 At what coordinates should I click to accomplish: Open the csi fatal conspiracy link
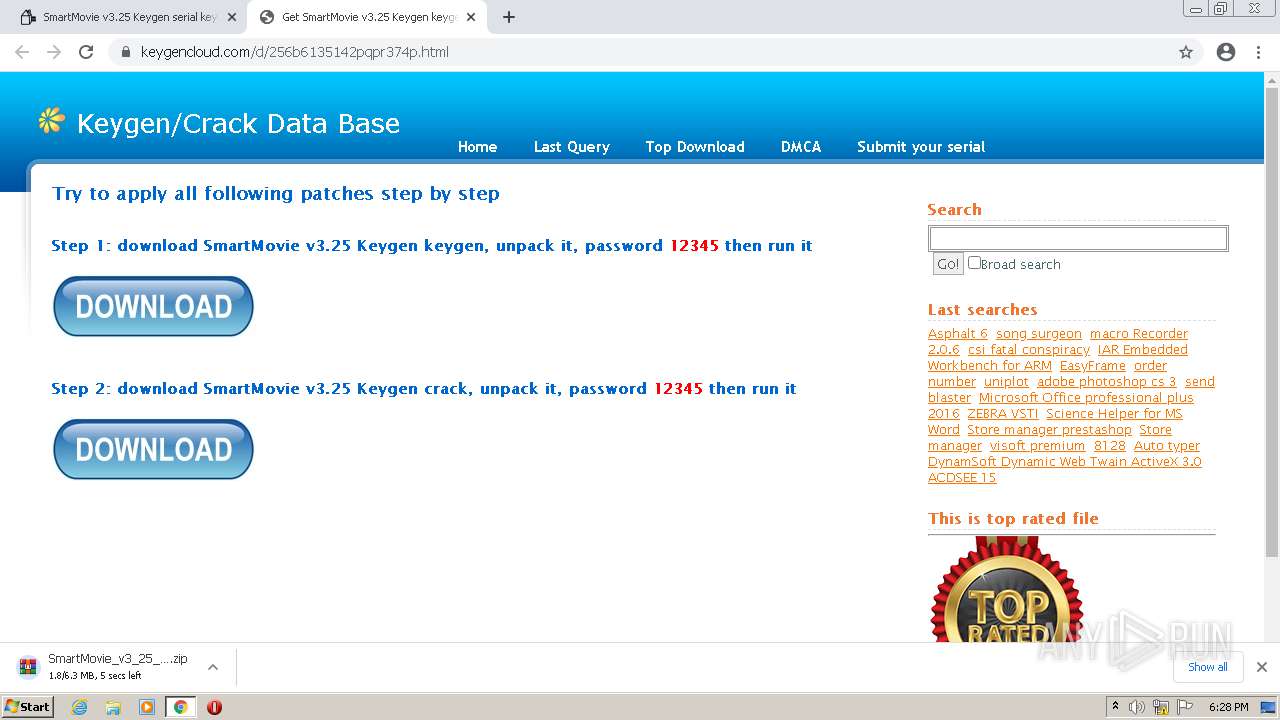[x=1029, y=350]
